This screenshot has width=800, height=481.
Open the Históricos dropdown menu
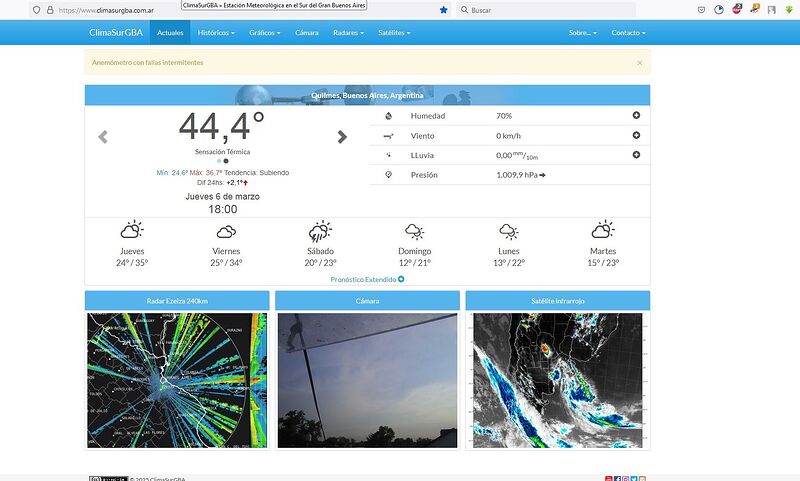(x=216, y=32)
